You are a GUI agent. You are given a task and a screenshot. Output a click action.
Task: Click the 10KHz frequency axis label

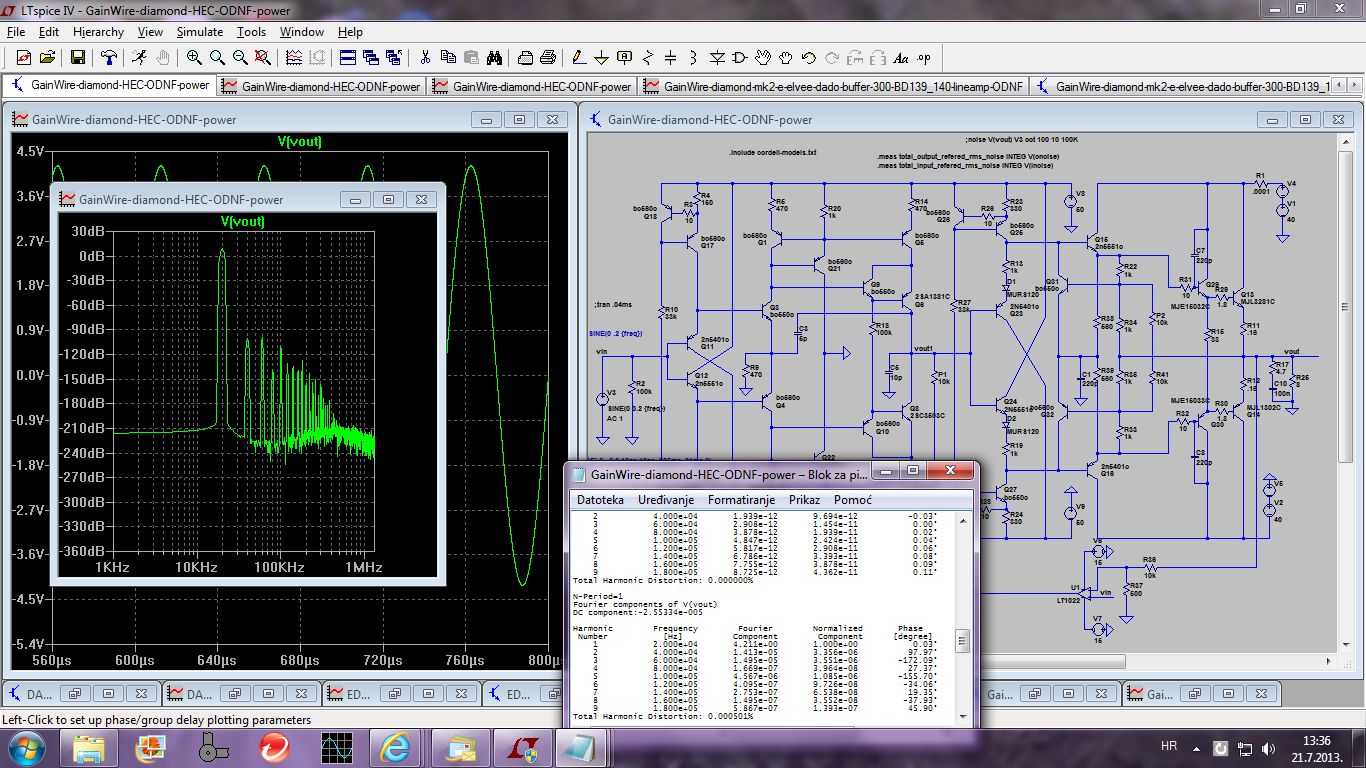[x=196, y=567]
